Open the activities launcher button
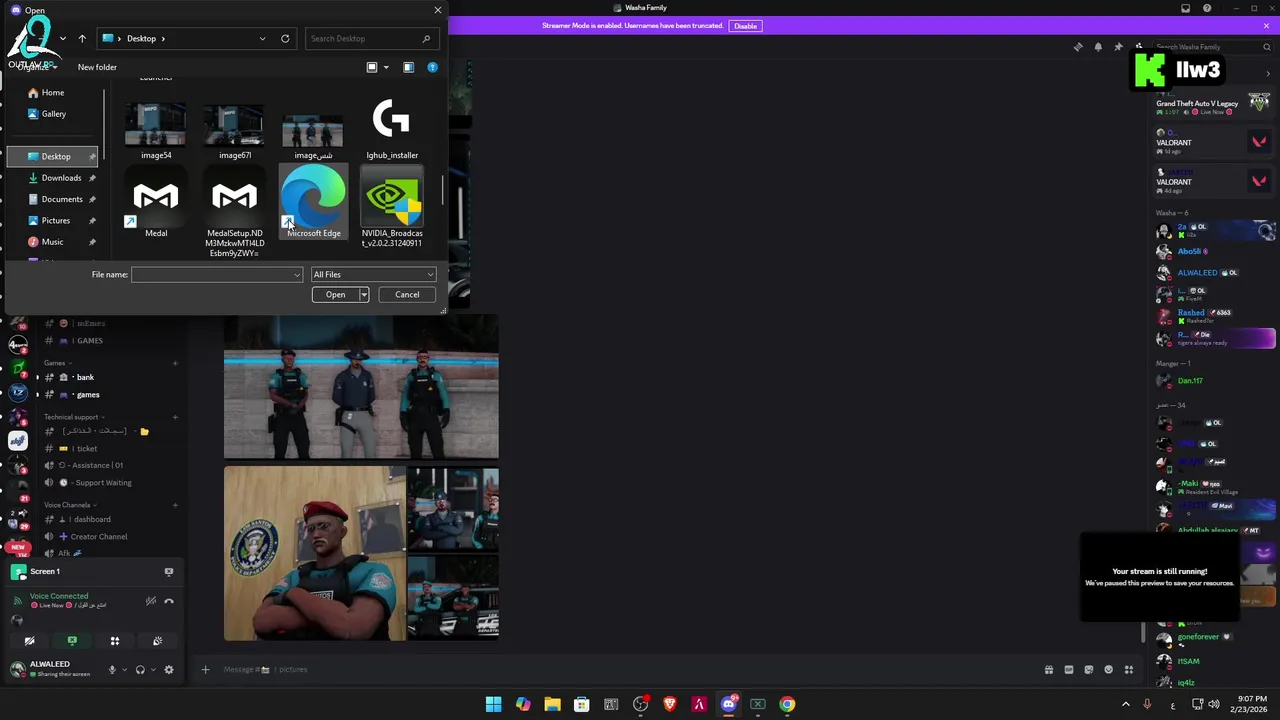 pos(114,641)
